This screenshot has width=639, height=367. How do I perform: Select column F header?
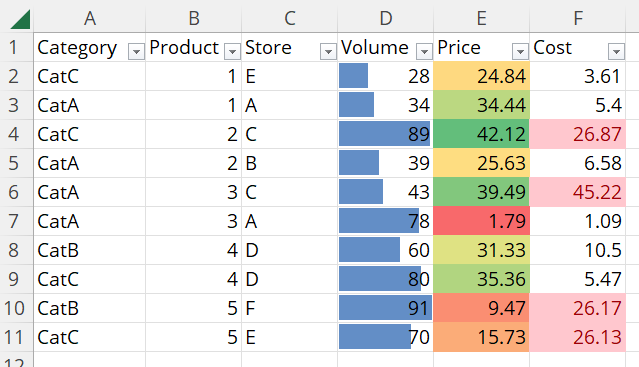pos(577,18)
